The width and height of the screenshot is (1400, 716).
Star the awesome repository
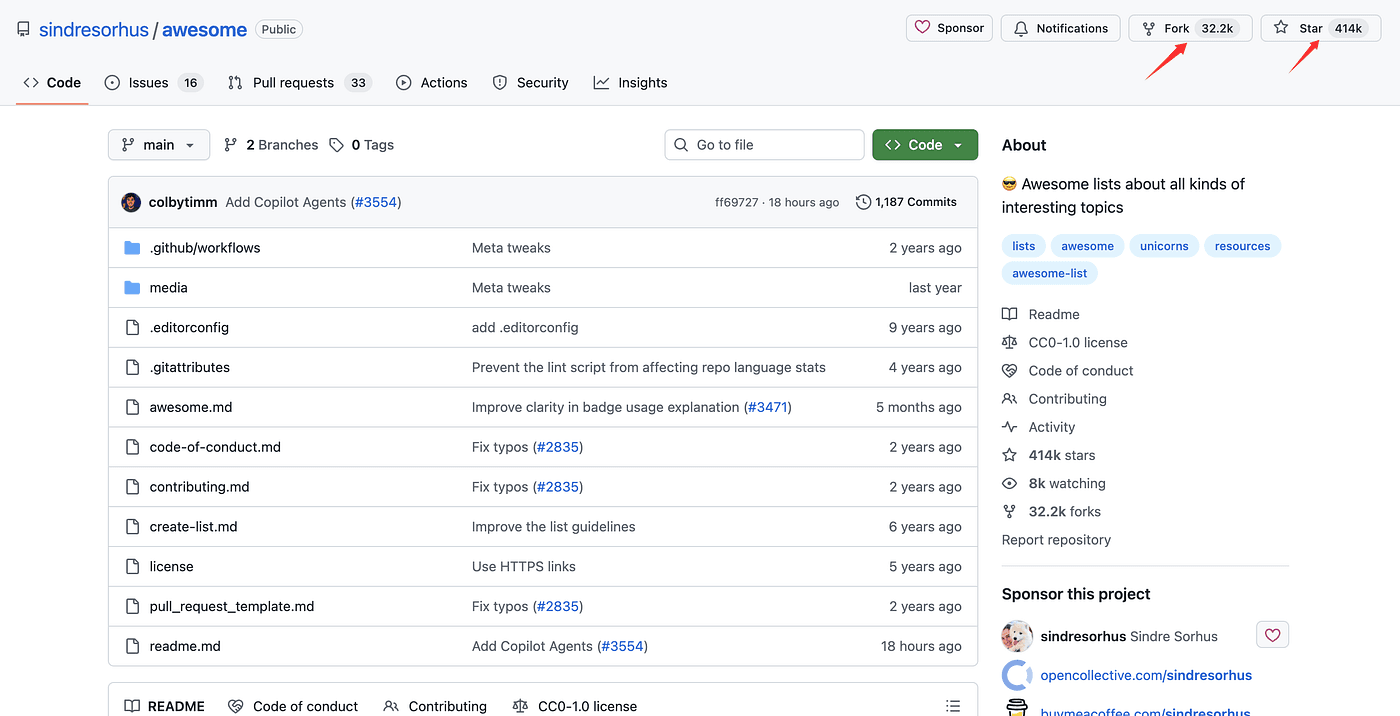point(1310,28)
